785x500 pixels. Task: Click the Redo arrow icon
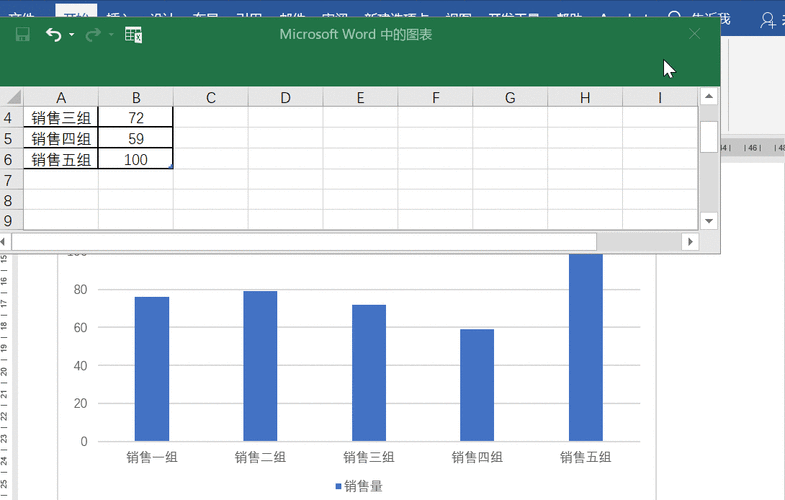point(93,35)
